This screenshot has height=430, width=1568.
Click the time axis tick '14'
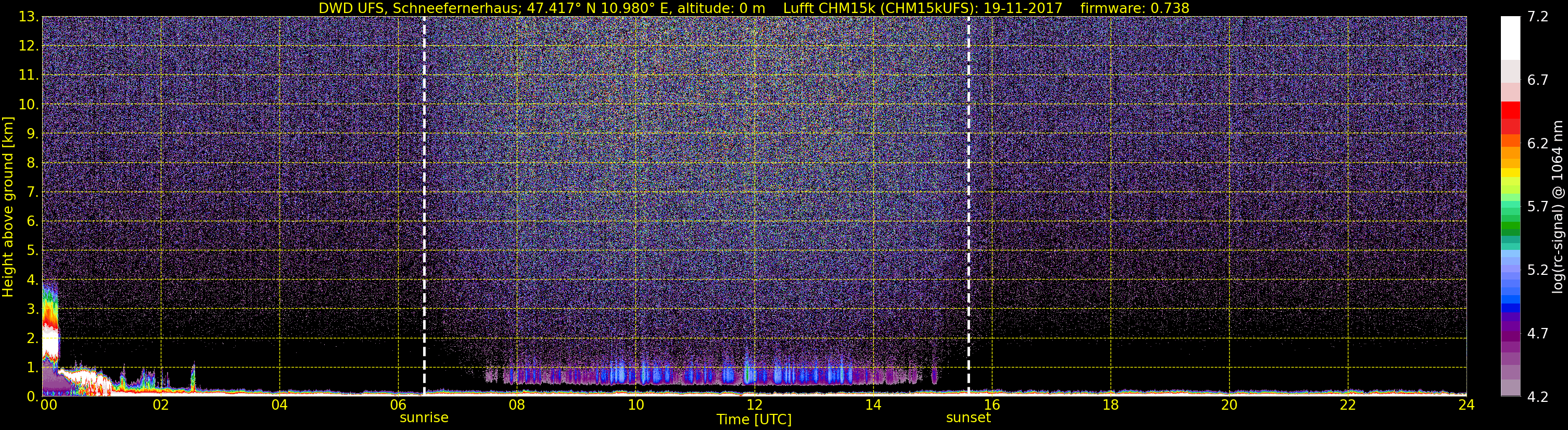tap(873, 405)
